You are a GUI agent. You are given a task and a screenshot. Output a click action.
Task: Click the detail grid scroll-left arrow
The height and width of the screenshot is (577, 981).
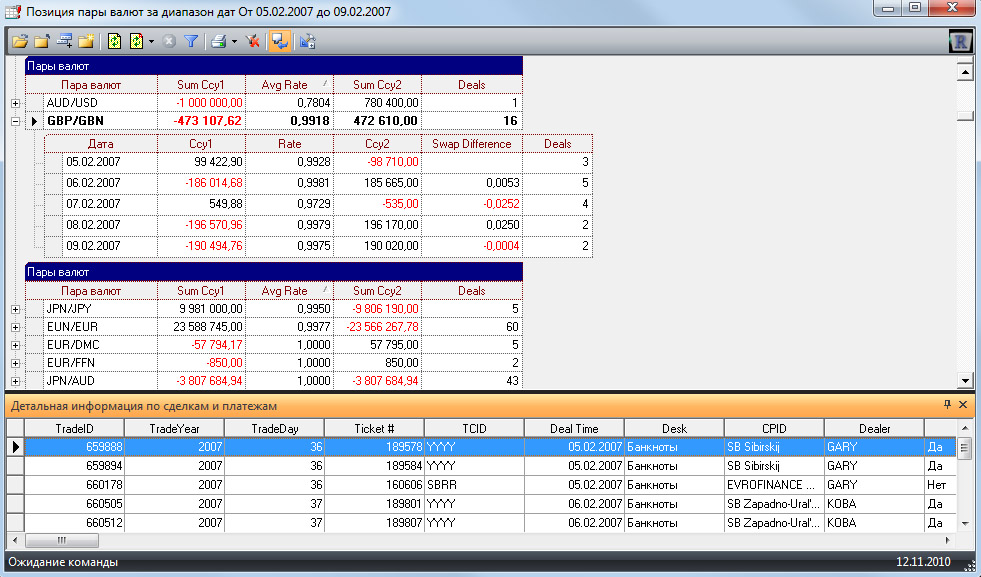(x=15, y=540)
